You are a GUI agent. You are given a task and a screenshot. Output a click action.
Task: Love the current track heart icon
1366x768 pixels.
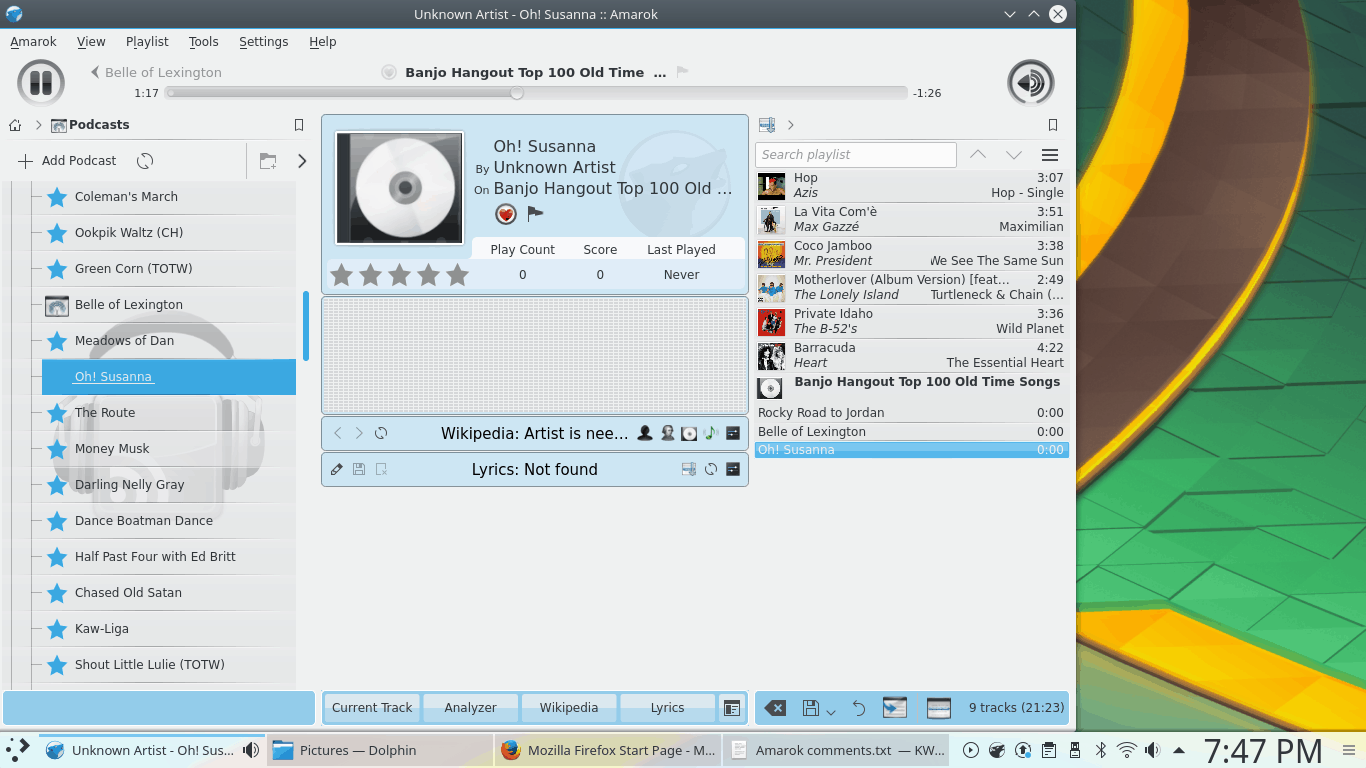[x=506, y=214]
